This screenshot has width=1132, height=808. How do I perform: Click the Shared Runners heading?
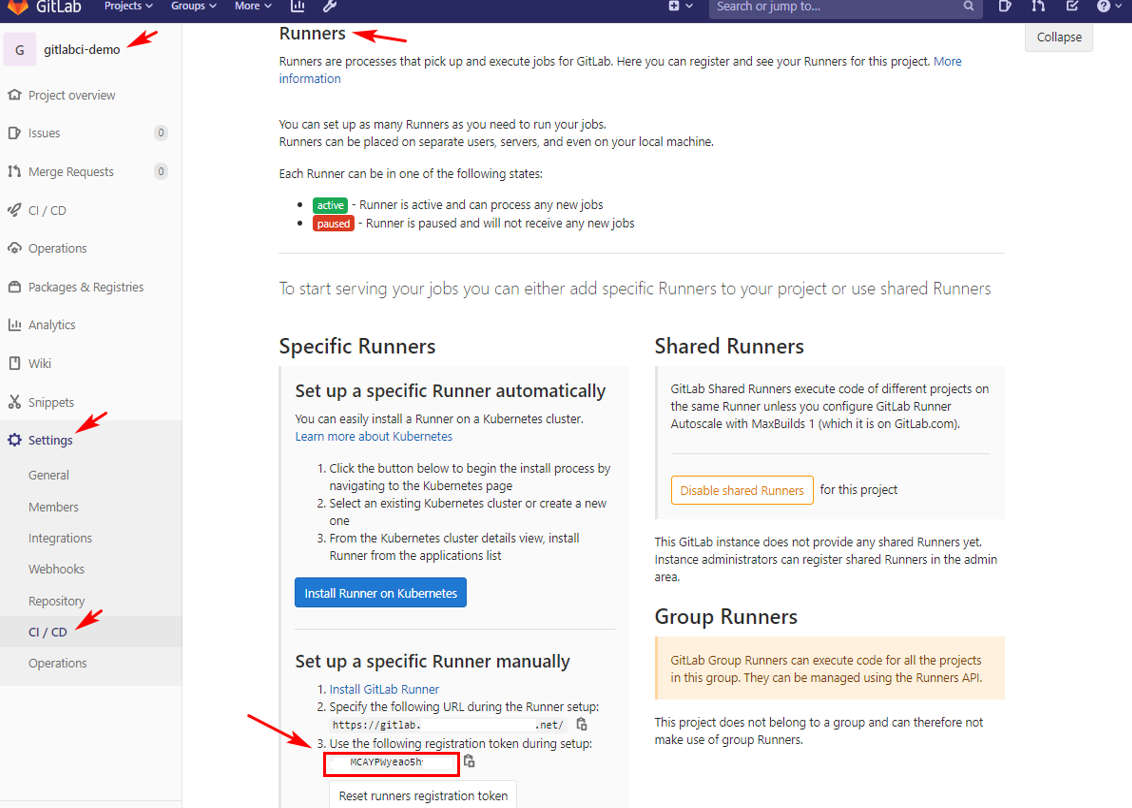[x=729, y=346]
